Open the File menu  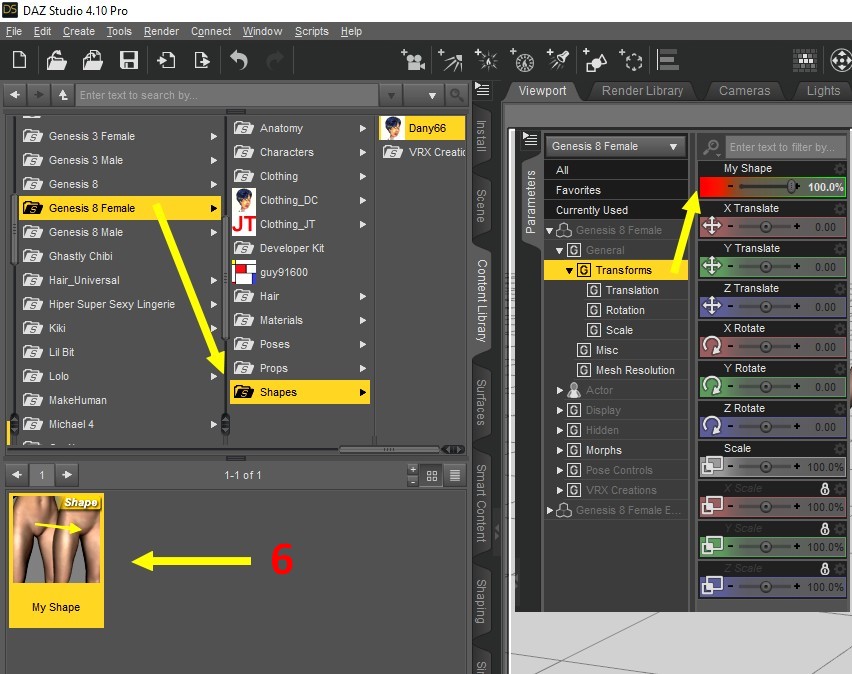point(14,32)
